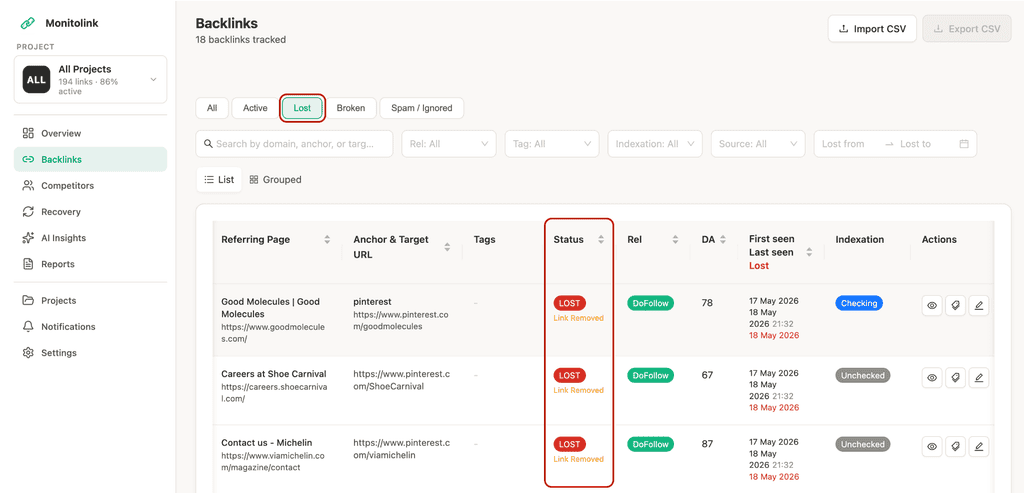1024x493 pixels.
Task: Open https://careers.shoecarnival.com/ referring link
Action: click(274, 392)
